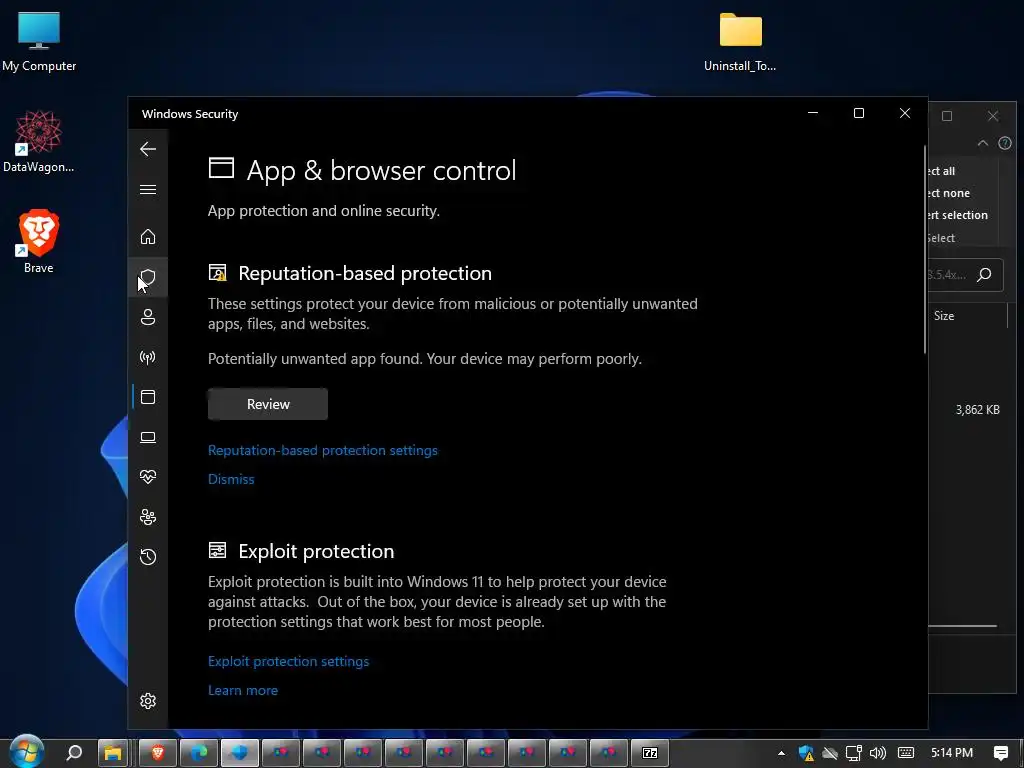Image resolution: width=1024 pixels, height=768 pixels.
Task: Select My Computer desktop icon
Action: pyautogui.click(x=39, y=42)
